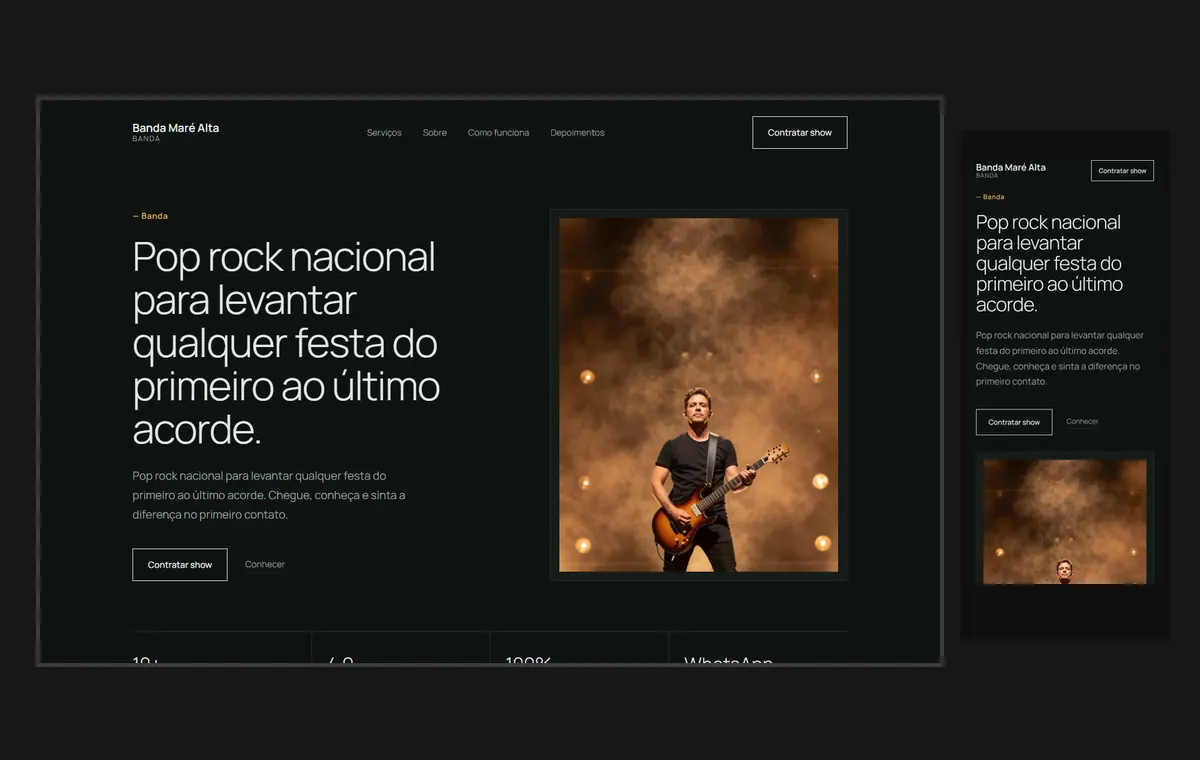Image resolution: width=1200 pixels, height=760 pixels.
Task: Click Contratar show button in mobile header
Action: 1122,171
